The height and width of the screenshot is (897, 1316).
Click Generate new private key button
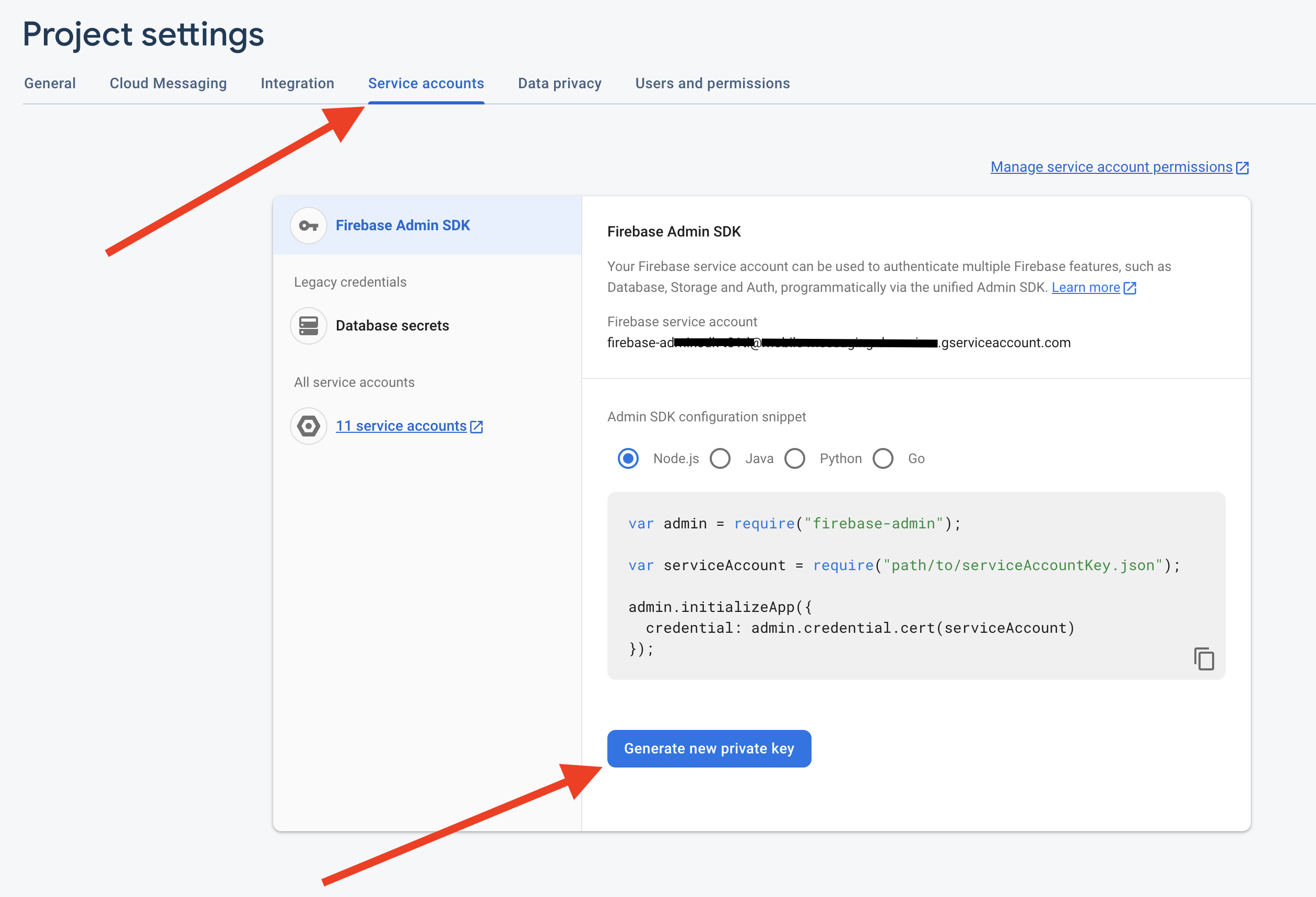click(x=709, y=749)
